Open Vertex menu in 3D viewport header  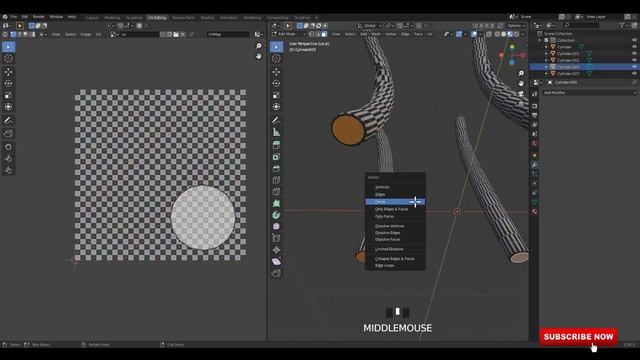[391, 34]
